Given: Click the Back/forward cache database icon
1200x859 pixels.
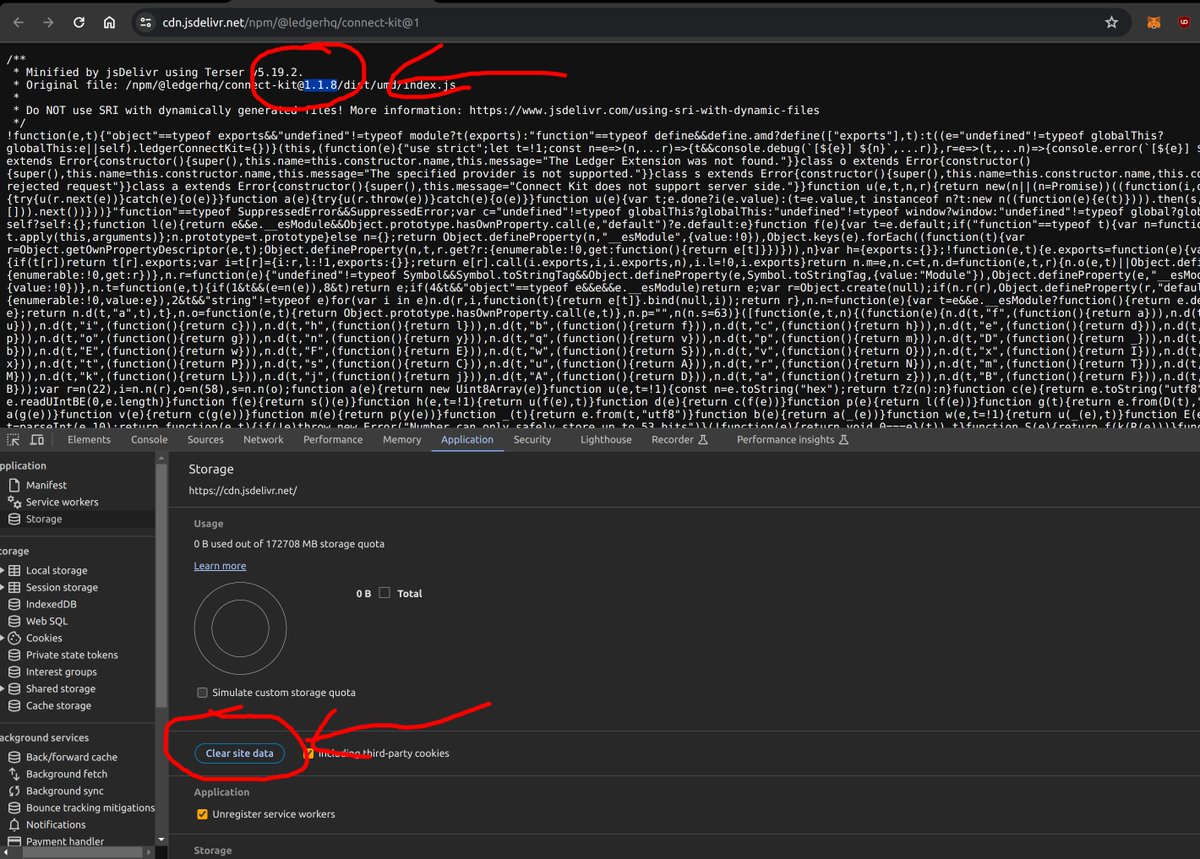Looking at the screenshot, I should 14,757.
